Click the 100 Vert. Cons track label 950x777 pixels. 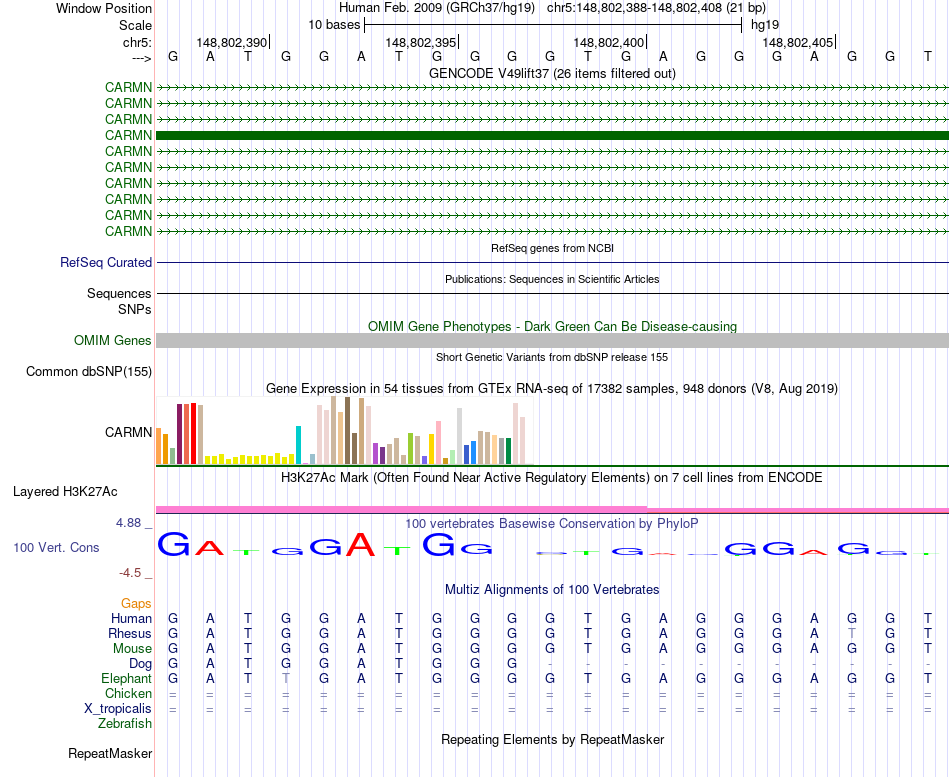56,548
